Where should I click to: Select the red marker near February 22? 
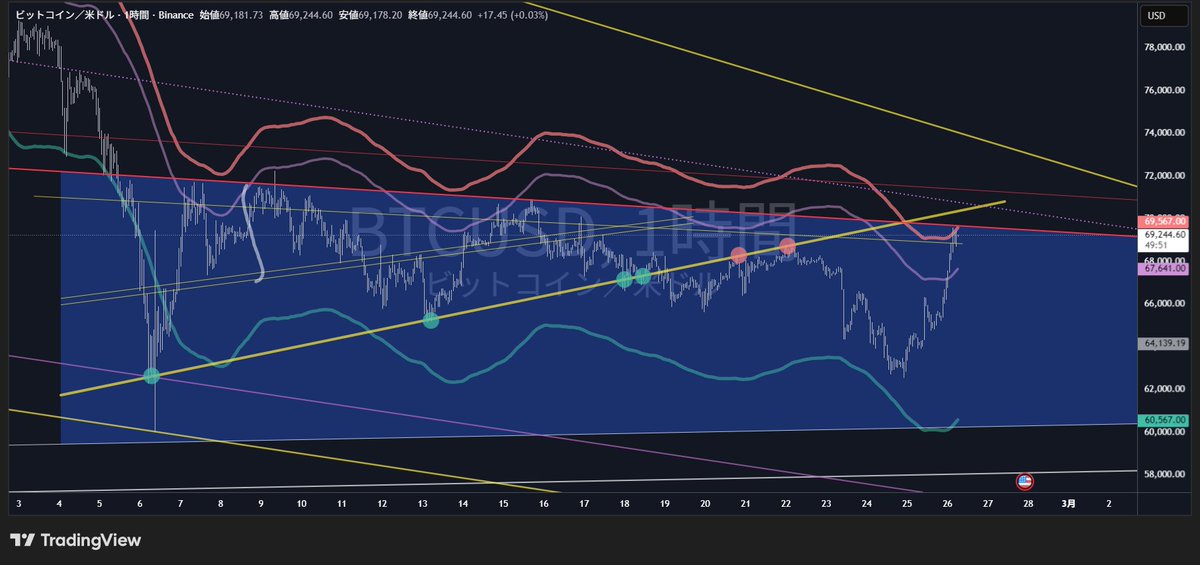click(788, 246)
